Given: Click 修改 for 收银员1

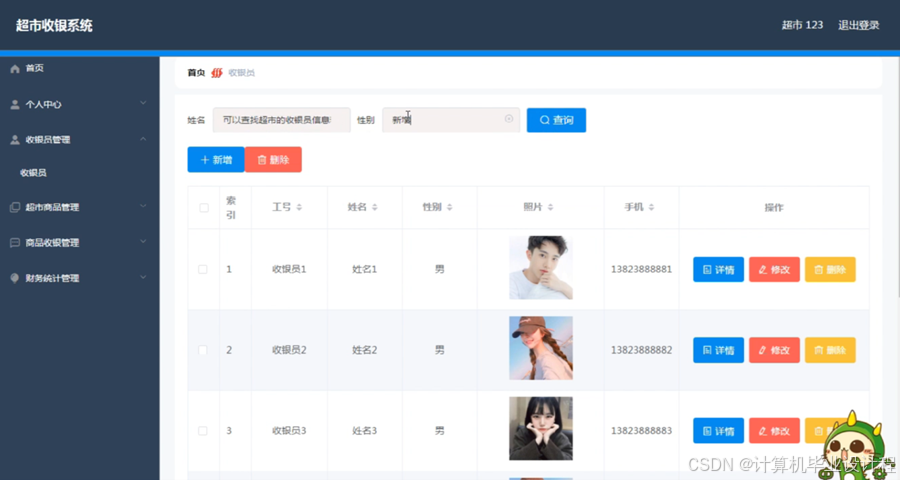Looking at the screenshot, I should [x=774, y=269].
